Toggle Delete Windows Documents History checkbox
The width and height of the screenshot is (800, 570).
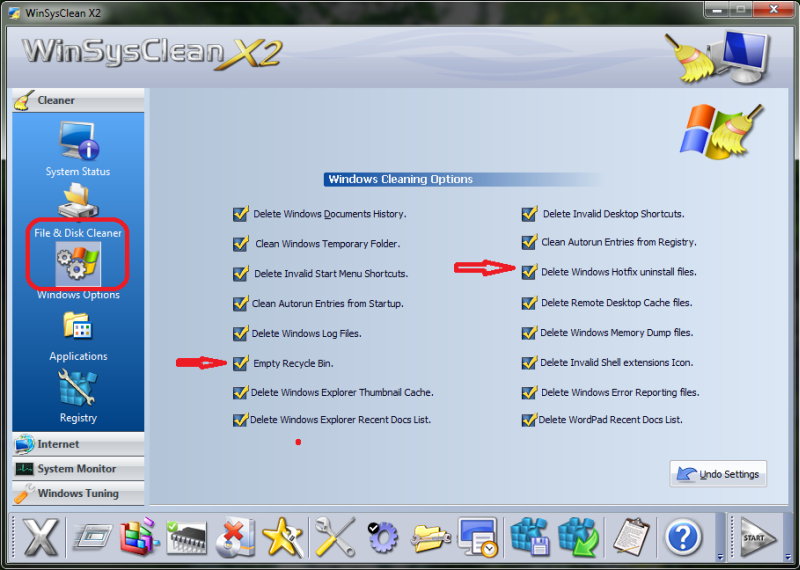(240, 214)
